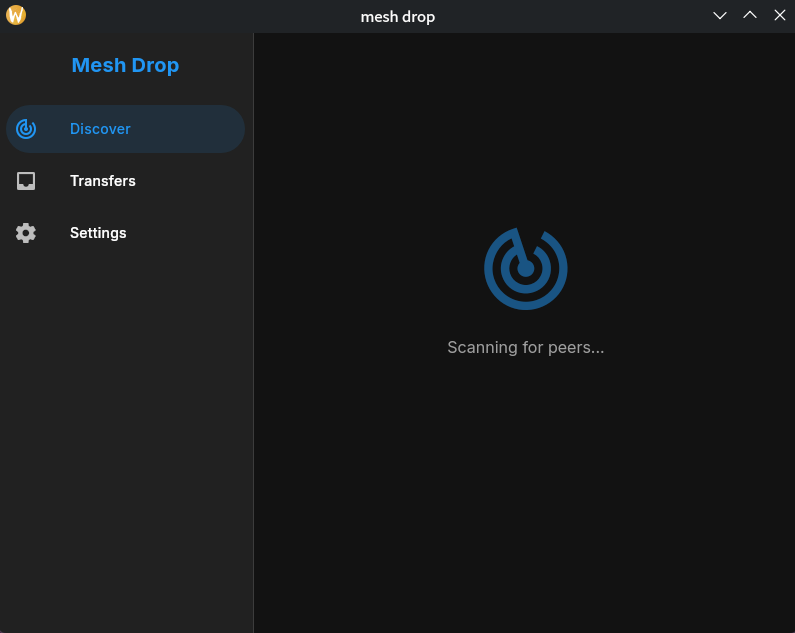Click the "mesh drop" window title text
The image size is (795, 633).
pyautogui.click(x=397, y=16)
